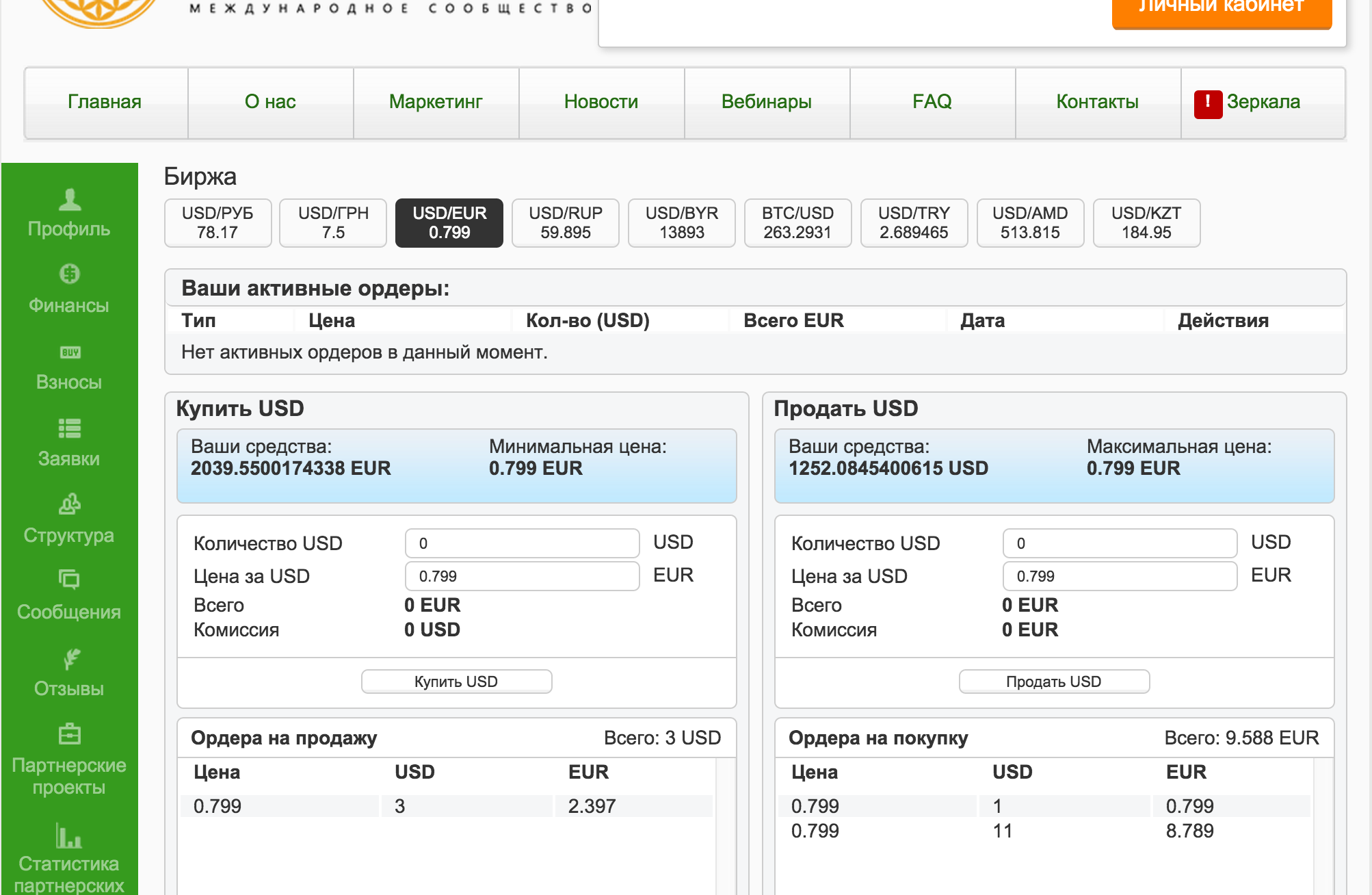
Task: Click the Финансы sidebar label
Action: (69, 306)
